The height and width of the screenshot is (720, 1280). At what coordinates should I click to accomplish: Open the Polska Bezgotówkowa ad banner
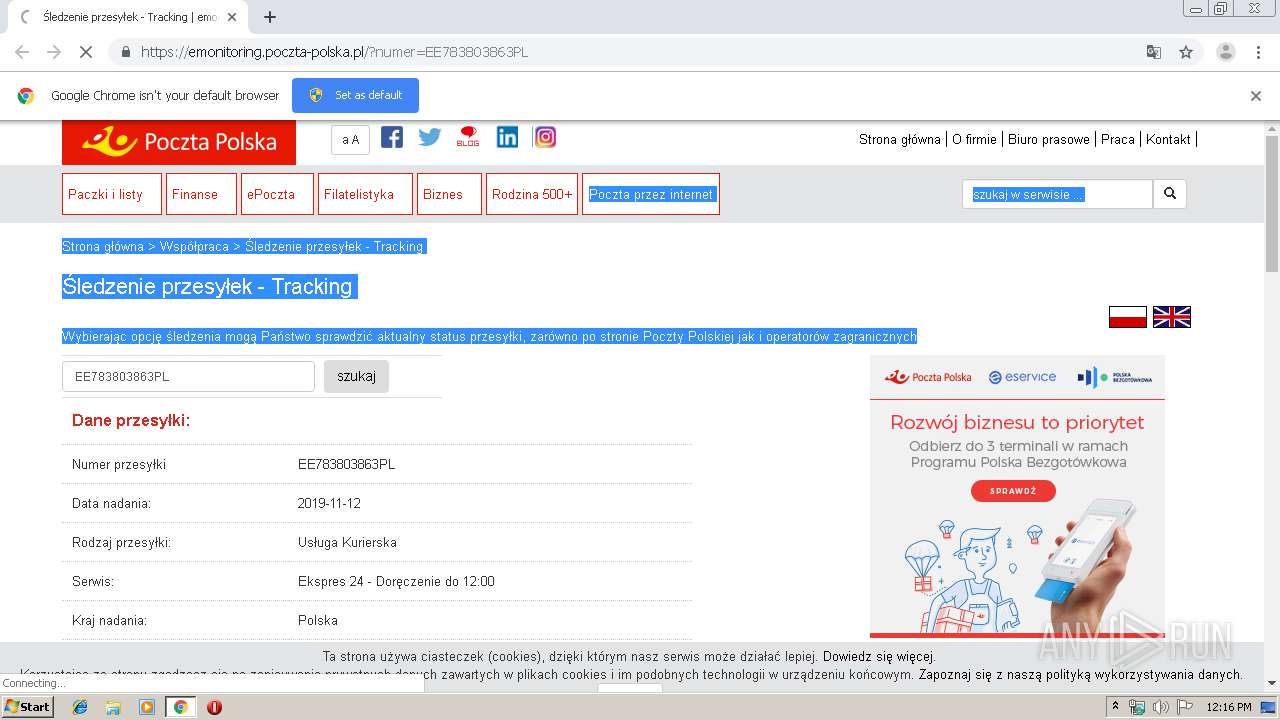pos(1017,496)
